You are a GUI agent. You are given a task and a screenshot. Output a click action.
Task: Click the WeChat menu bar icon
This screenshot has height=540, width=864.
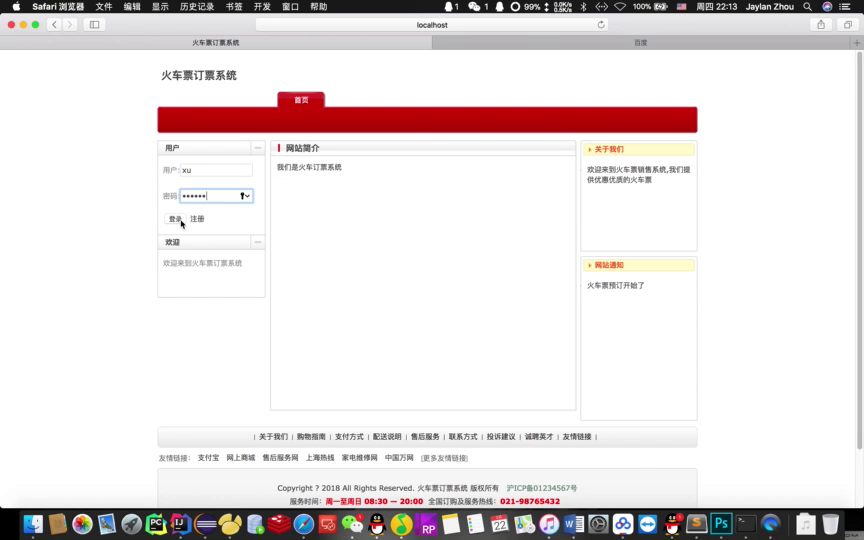[x=474, y=7]
